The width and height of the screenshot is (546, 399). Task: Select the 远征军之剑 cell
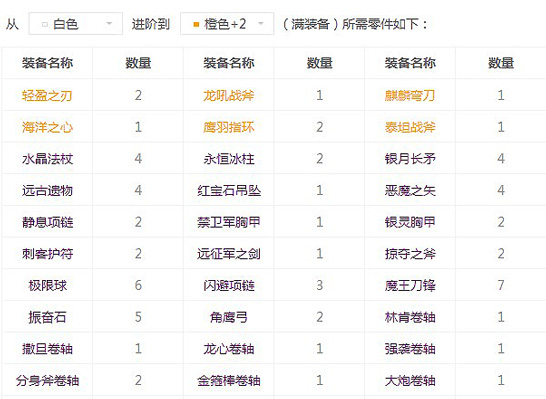[229, 253]
